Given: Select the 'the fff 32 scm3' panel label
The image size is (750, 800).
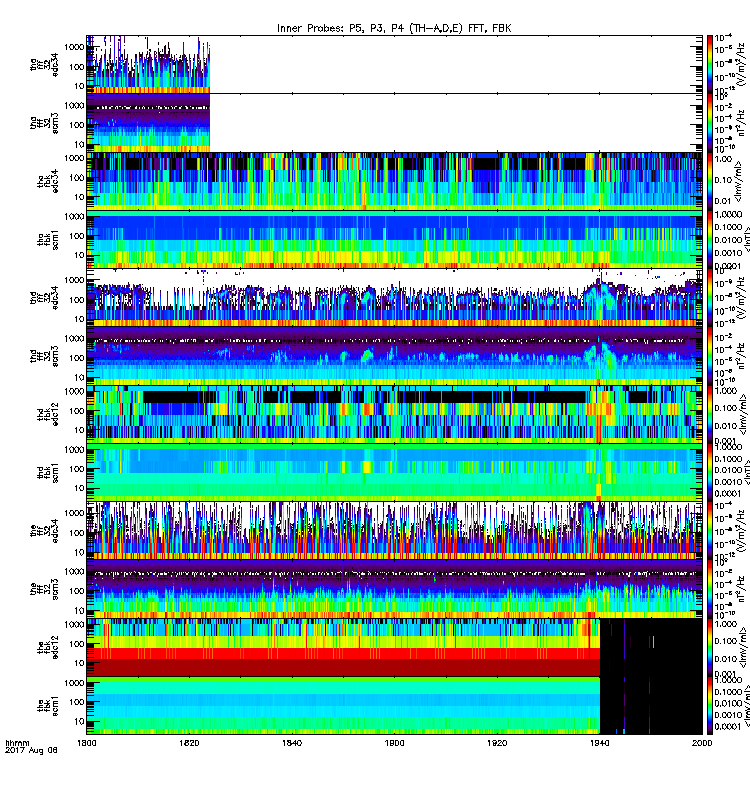Looking at the screenshot, I should 44,590.
